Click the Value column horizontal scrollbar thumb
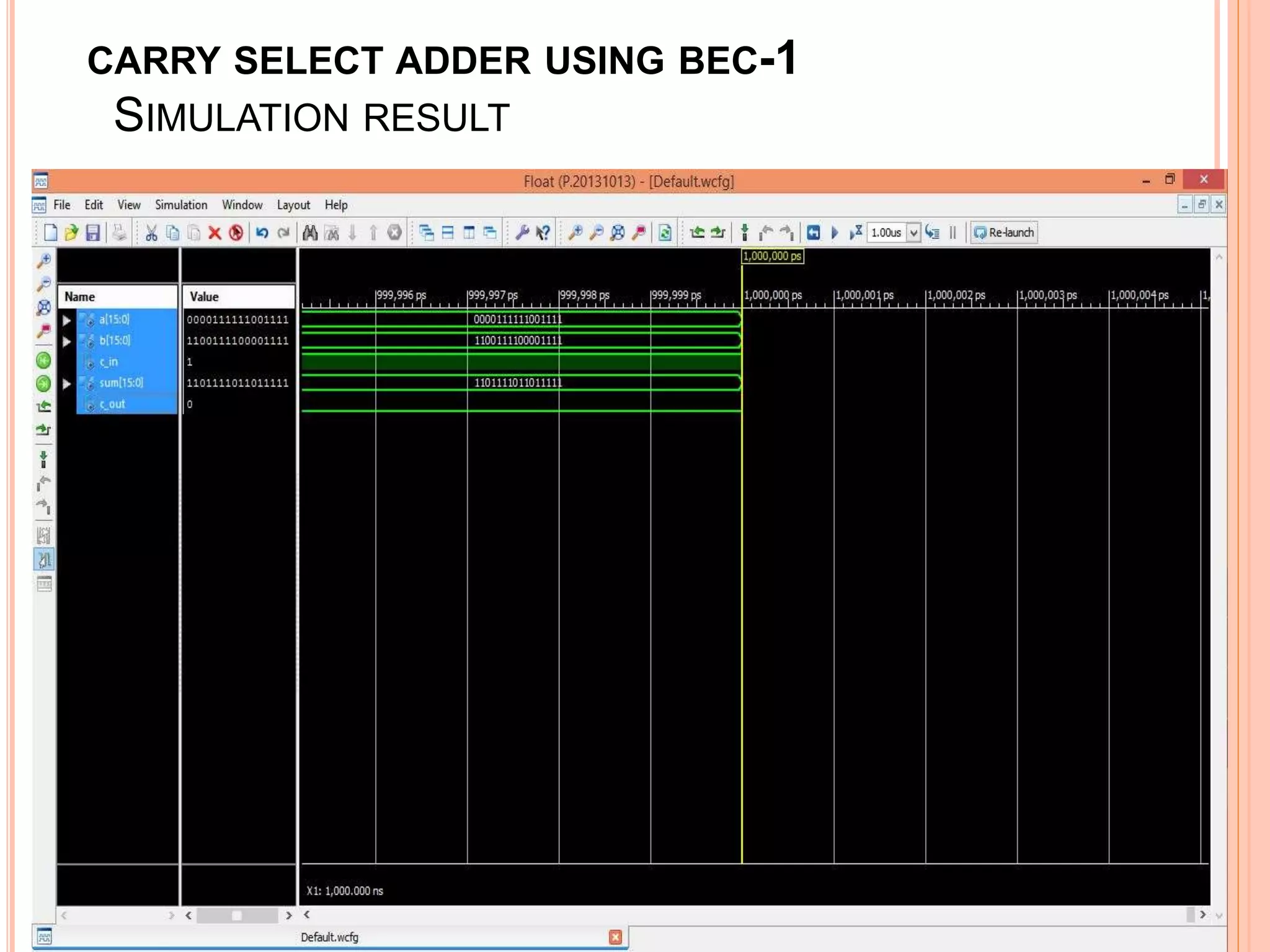Screen dimensions: 1270x952 click(237, 915)
